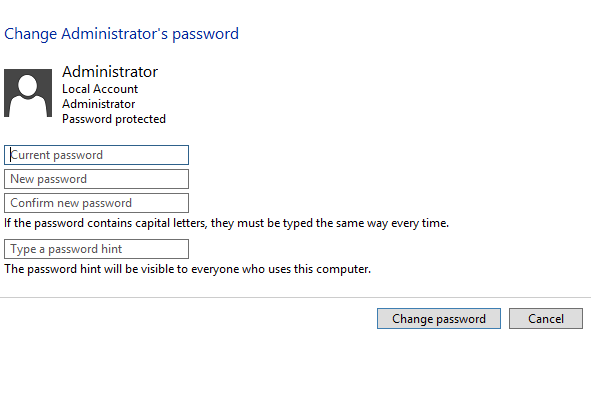591x399 pixels.
Task: Click the word Change in the blue heading
Action: coord(31,34)
